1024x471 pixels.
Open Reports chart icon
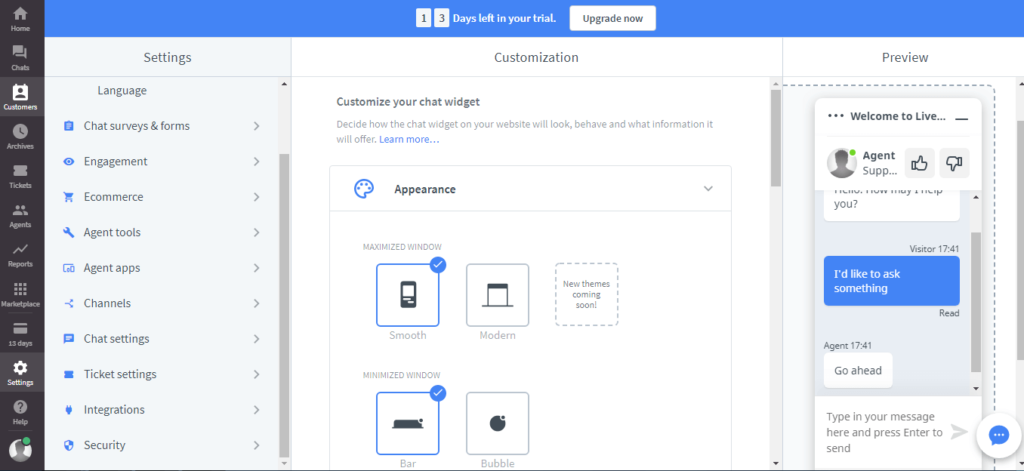pos(20,250)
